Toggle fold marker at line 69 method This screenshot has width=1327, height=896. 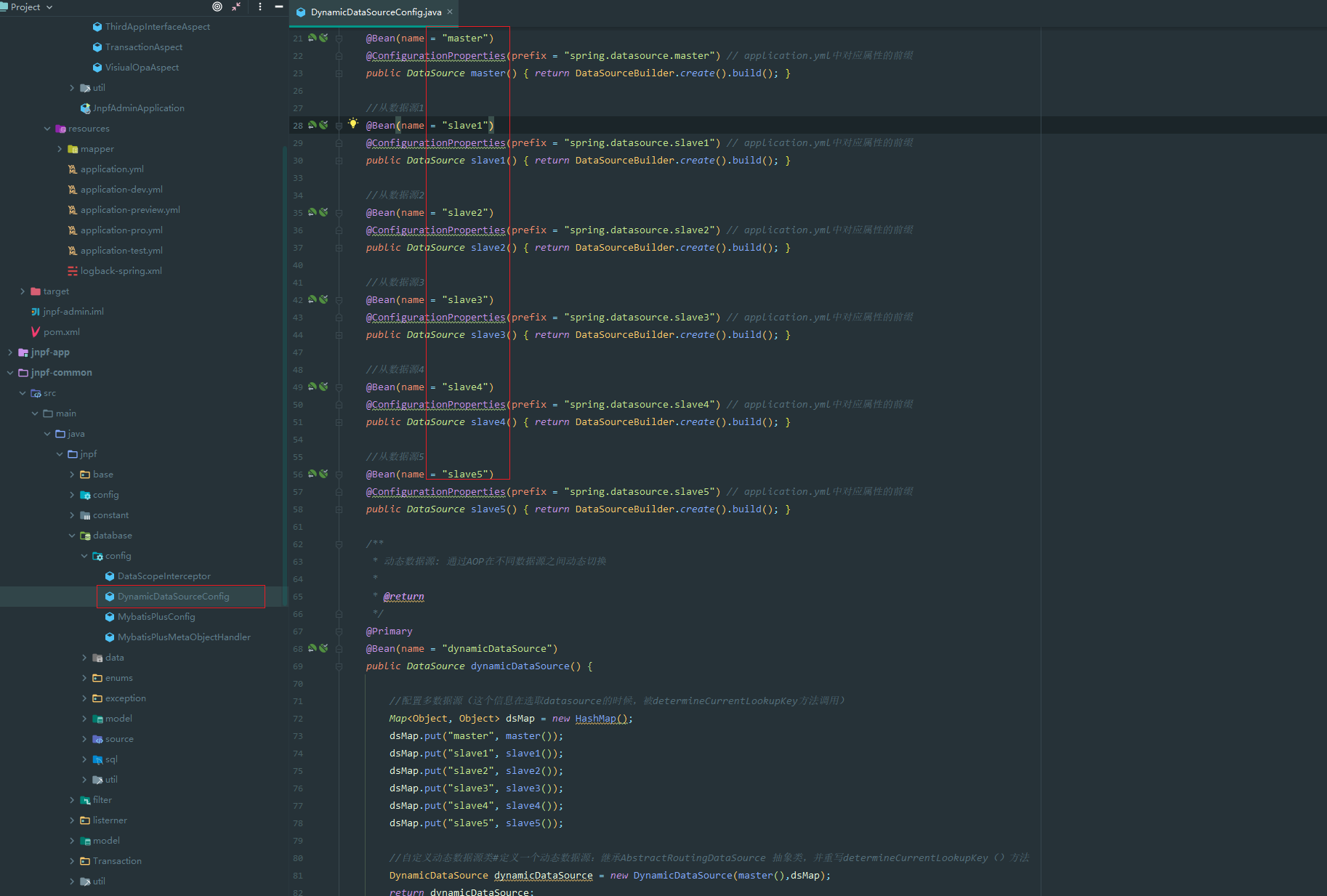(x=339, y=666)
